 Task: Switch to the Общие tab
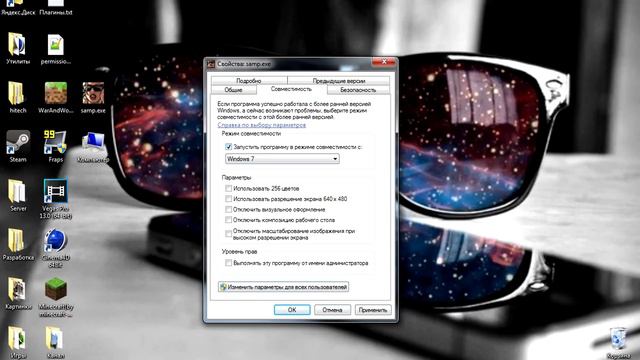click(x=233, y=90)
